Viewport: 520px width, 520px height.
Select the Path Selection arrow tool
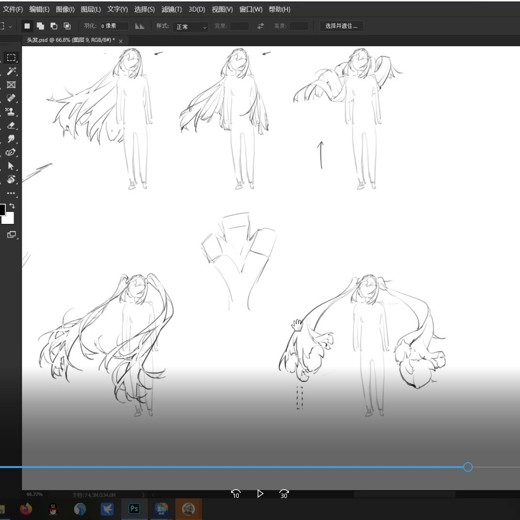(11, 166)
